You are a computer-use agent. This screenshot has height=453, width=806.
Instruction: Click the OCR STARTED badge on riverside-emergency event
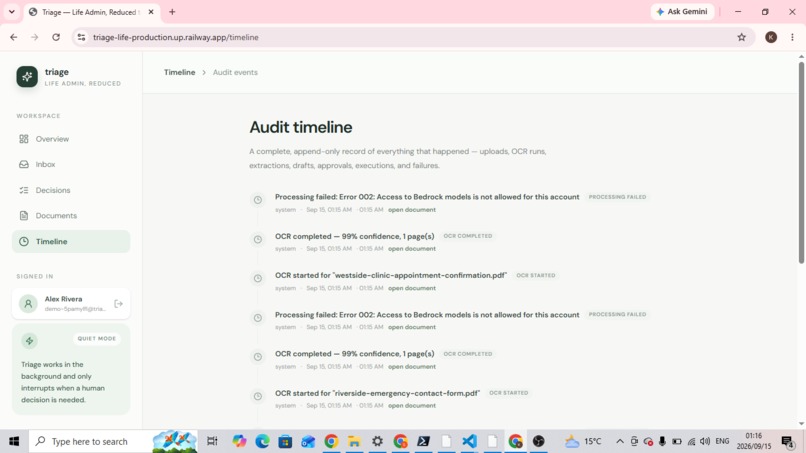click(x=508, y=393)
